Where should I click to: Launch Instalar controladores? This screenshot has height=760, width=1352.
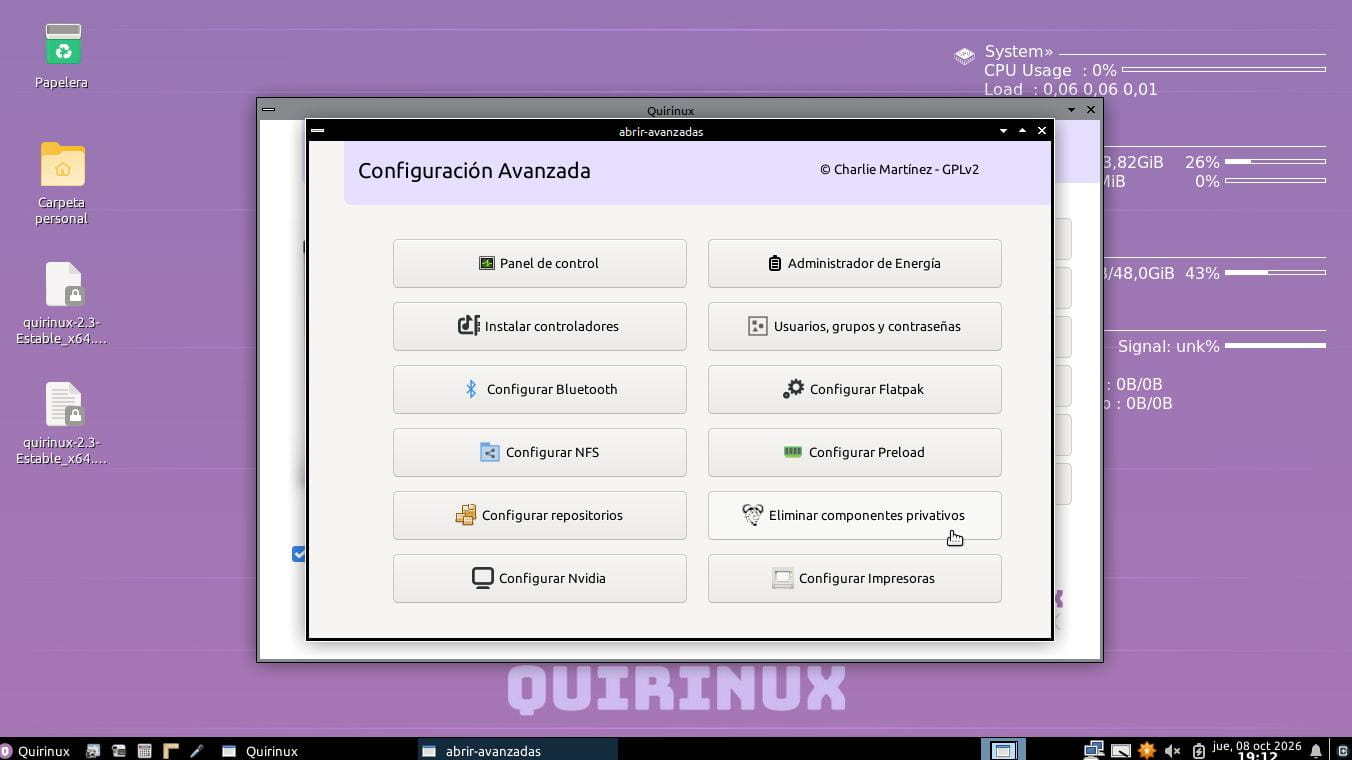point(539,326)
